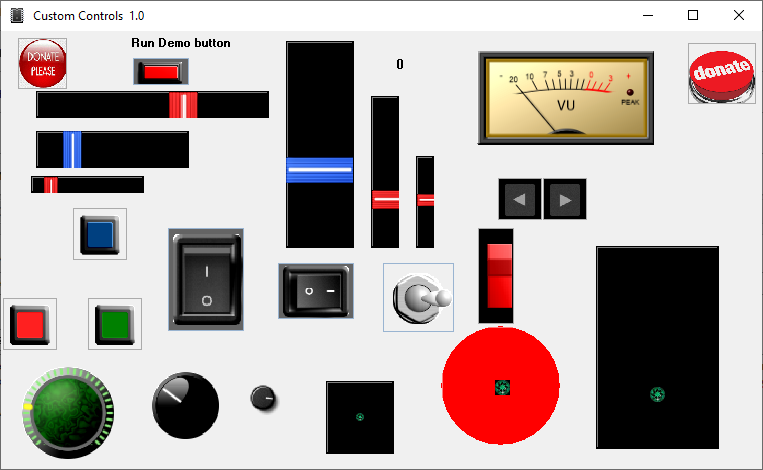
Task: Click the left arrow button
Action: point(519,199)
